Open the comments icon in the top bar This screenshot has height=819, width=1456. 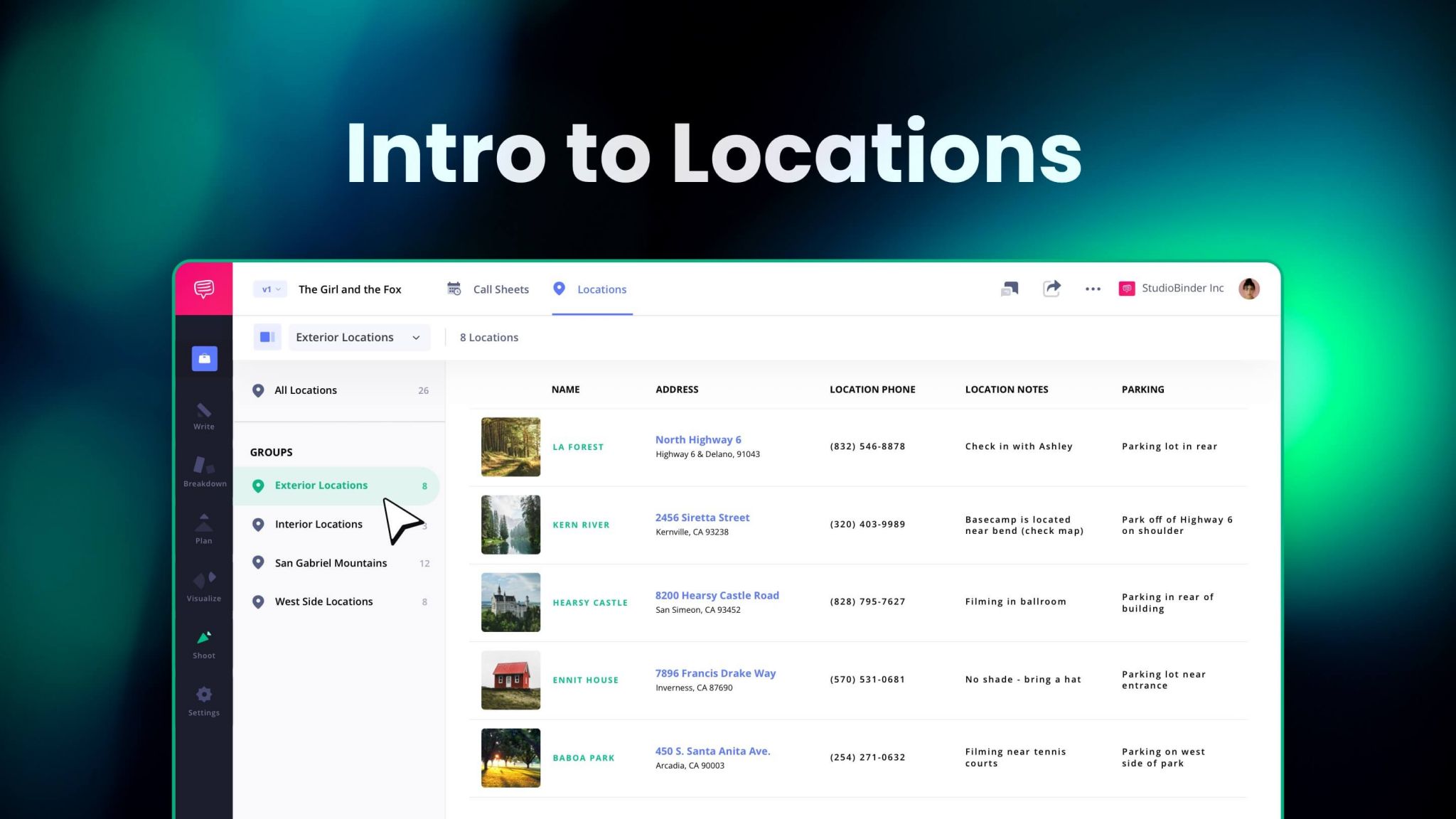1009,289
